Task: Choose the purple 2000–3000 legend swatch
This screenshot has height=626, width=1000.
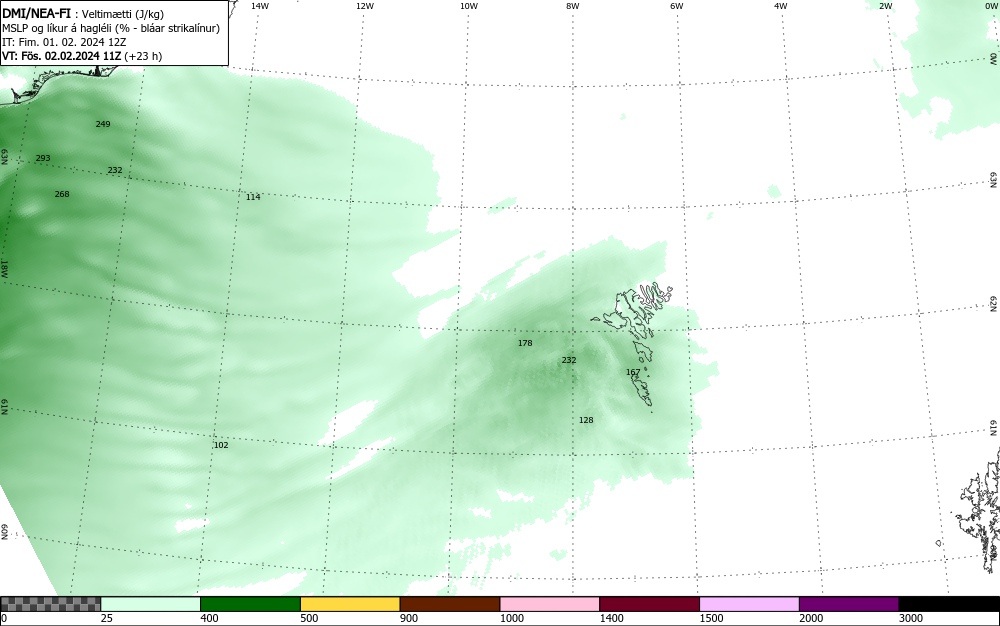Action: point(849,604)
